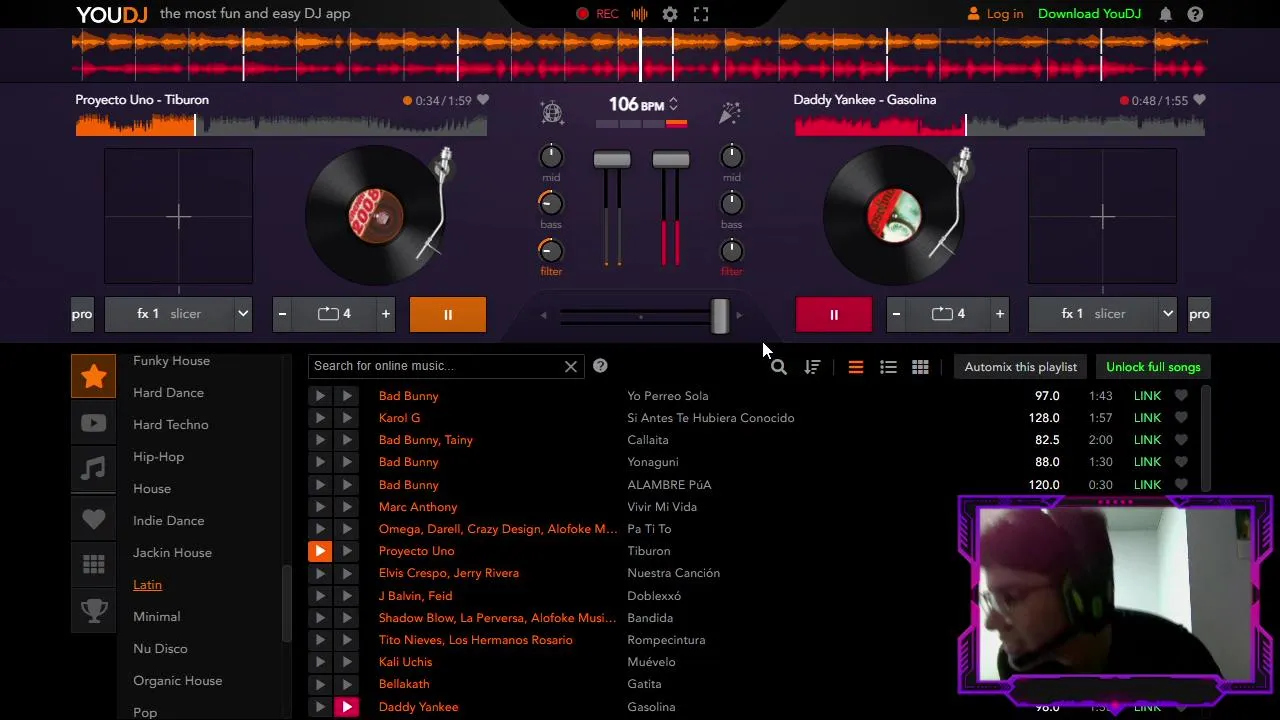Load Muévelo on right deck
The width and height of the screenshot is (1280, 720).
[346, 662]
